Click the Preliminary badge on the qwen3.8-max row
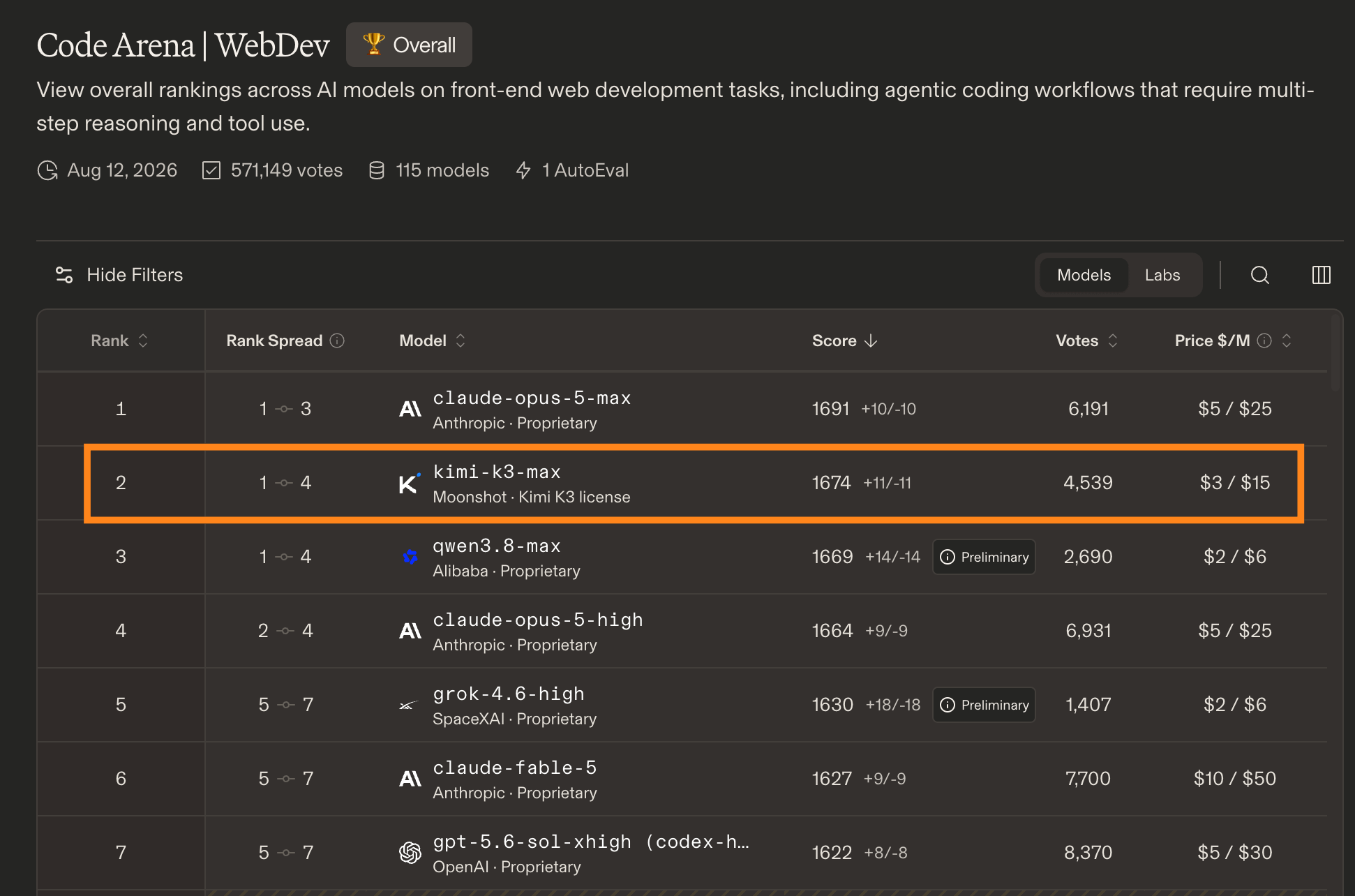The height and width of the screenshot is (896, 1355). tap(984, 557)
